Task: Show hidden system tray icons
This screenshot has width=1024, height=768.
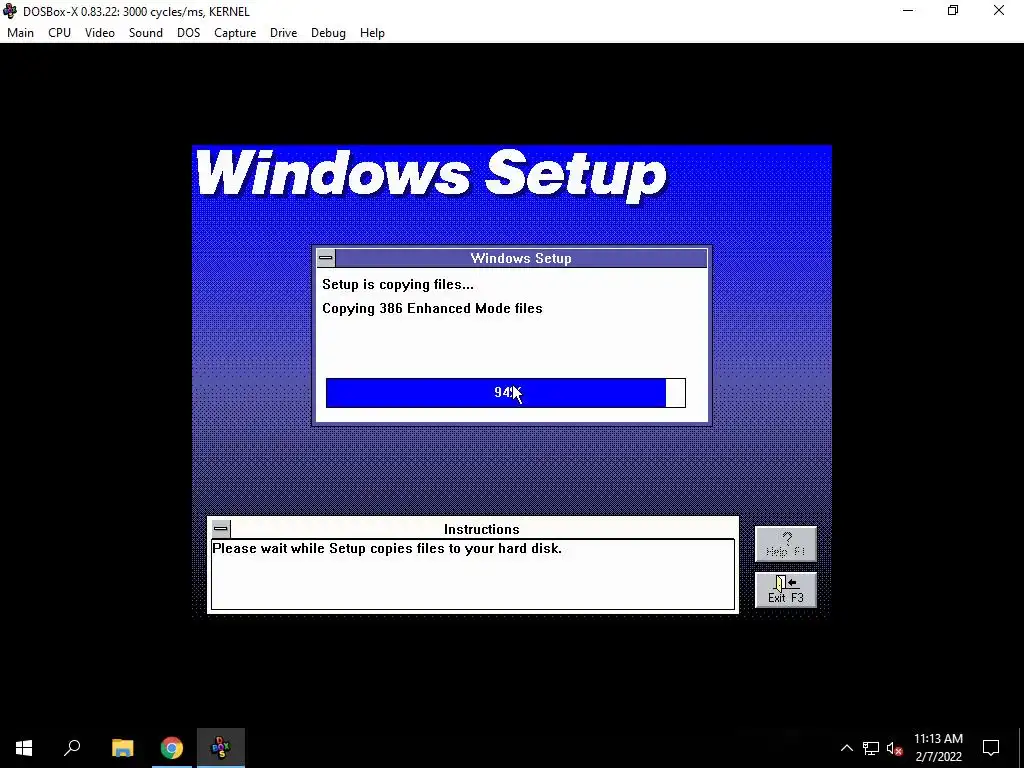Action: pos(846,748)
